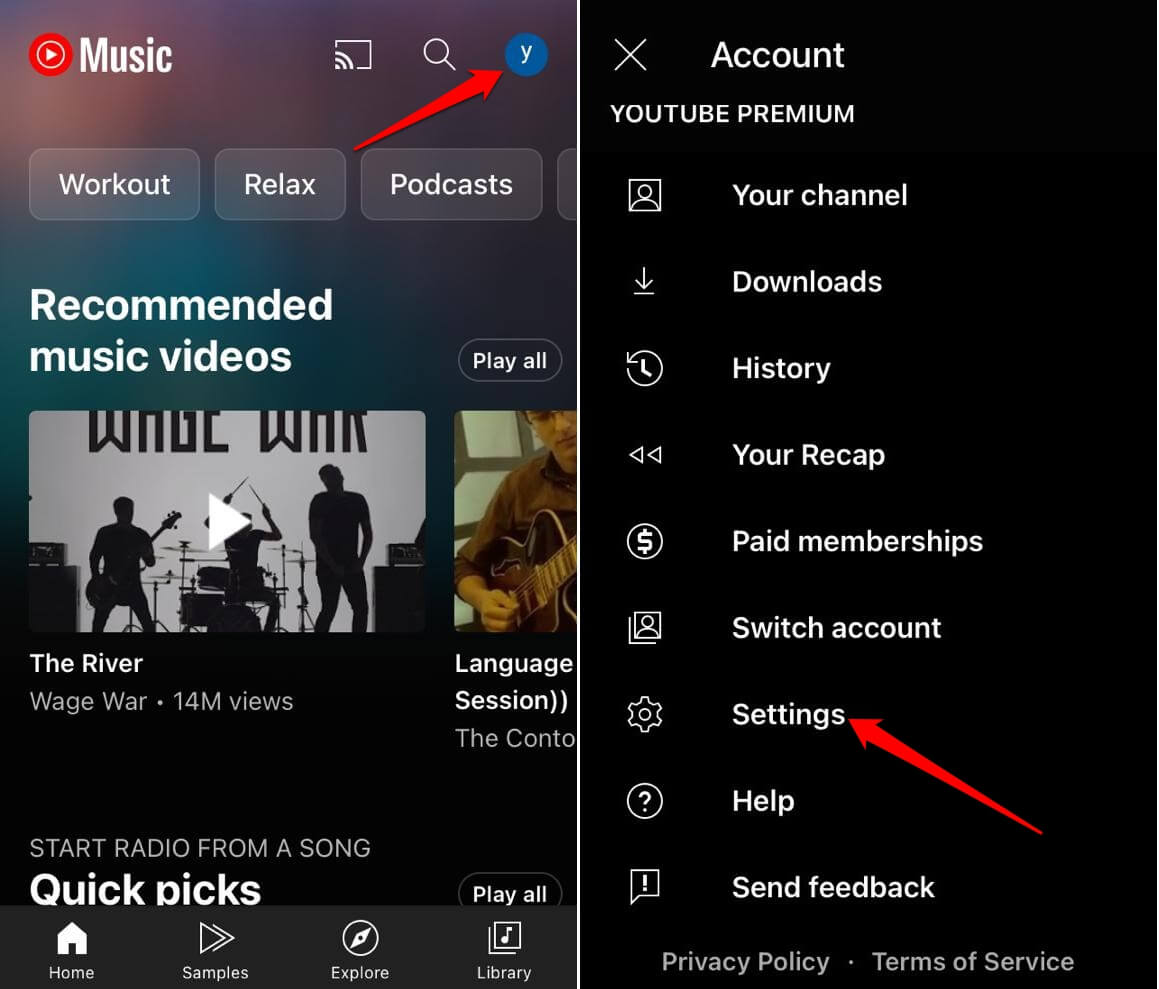Screen dimensions: 1159x989
Task: Click the Switch account icon
Action: coord(645,628)
